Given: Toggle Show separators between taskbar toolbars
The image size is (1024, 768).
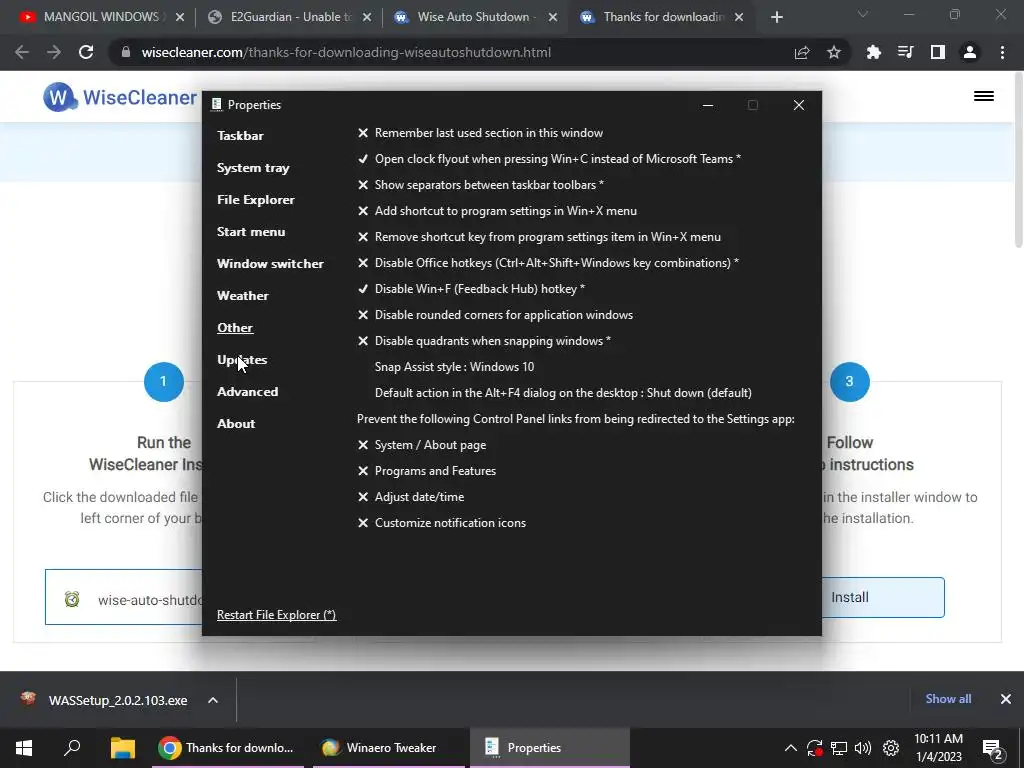Looking at the screenshot, I should (x=481, y=185).
